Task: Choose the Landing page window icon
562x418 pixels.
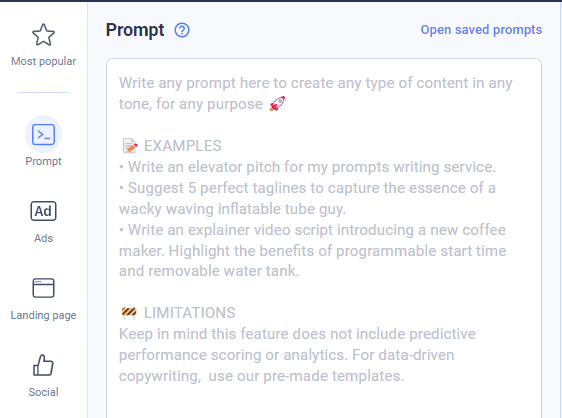Action: (43, 288)
